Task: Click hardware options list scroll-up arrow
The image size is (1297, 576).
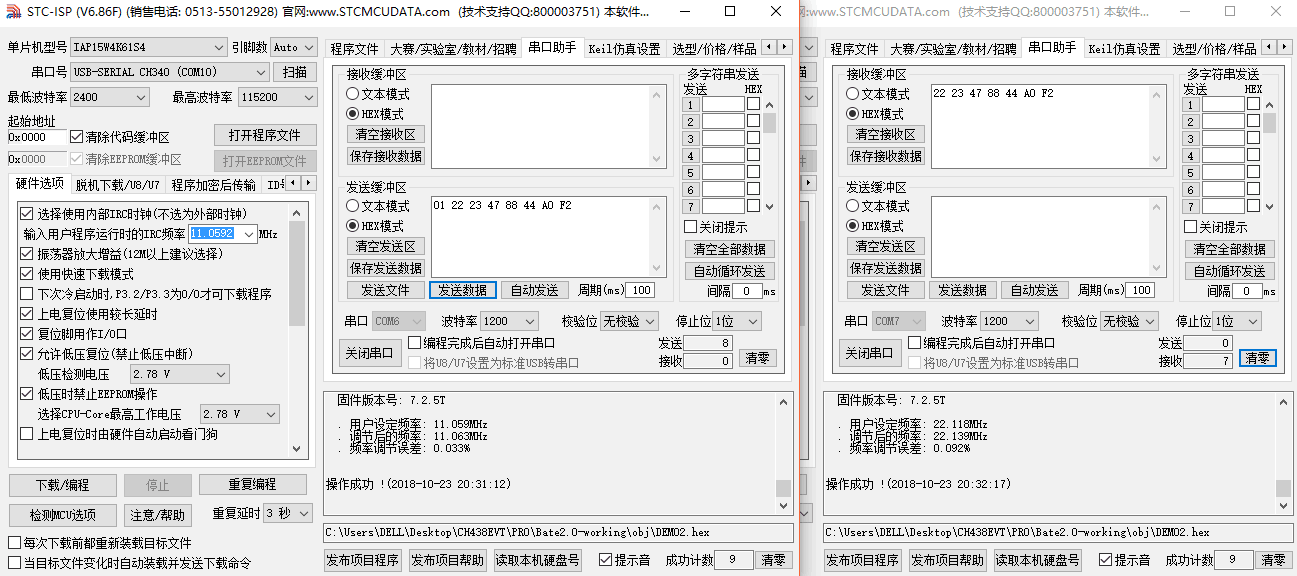Action: tap(297, 213)
